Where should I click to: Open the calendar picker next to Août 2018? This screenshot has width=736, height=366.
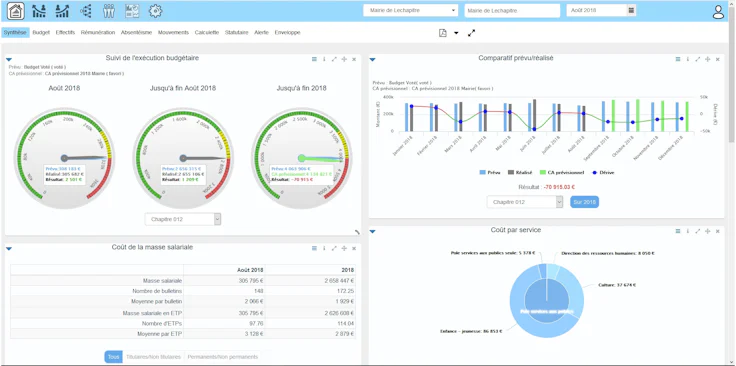[631, 10]
